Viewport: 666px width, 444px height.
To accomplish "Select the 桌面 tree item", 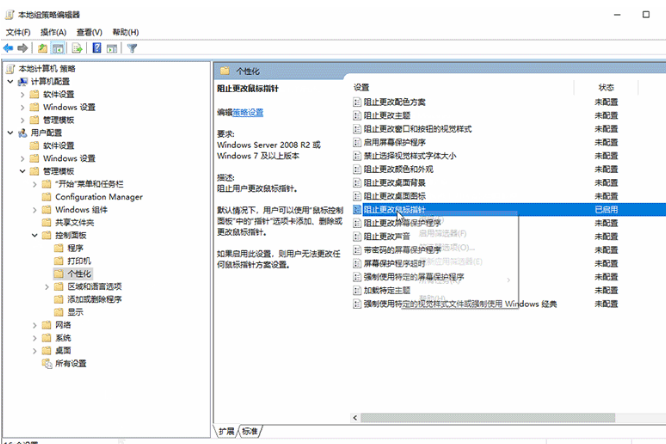I will click(63, 351).
